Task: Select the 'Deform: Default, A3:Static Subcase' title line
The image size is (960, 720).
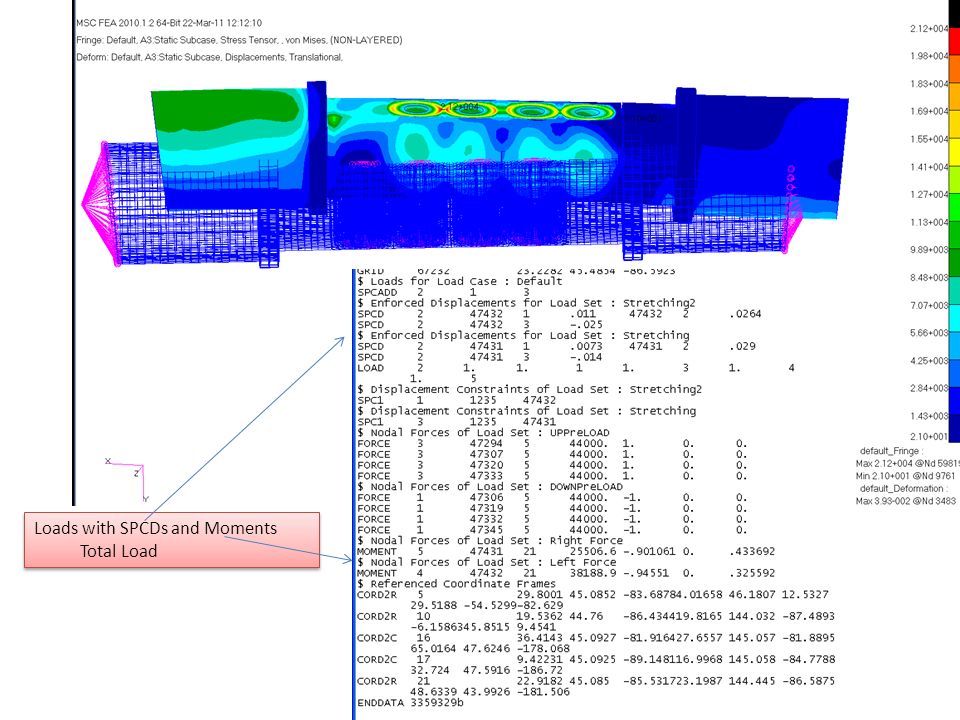Action: (x=209, y=57)
